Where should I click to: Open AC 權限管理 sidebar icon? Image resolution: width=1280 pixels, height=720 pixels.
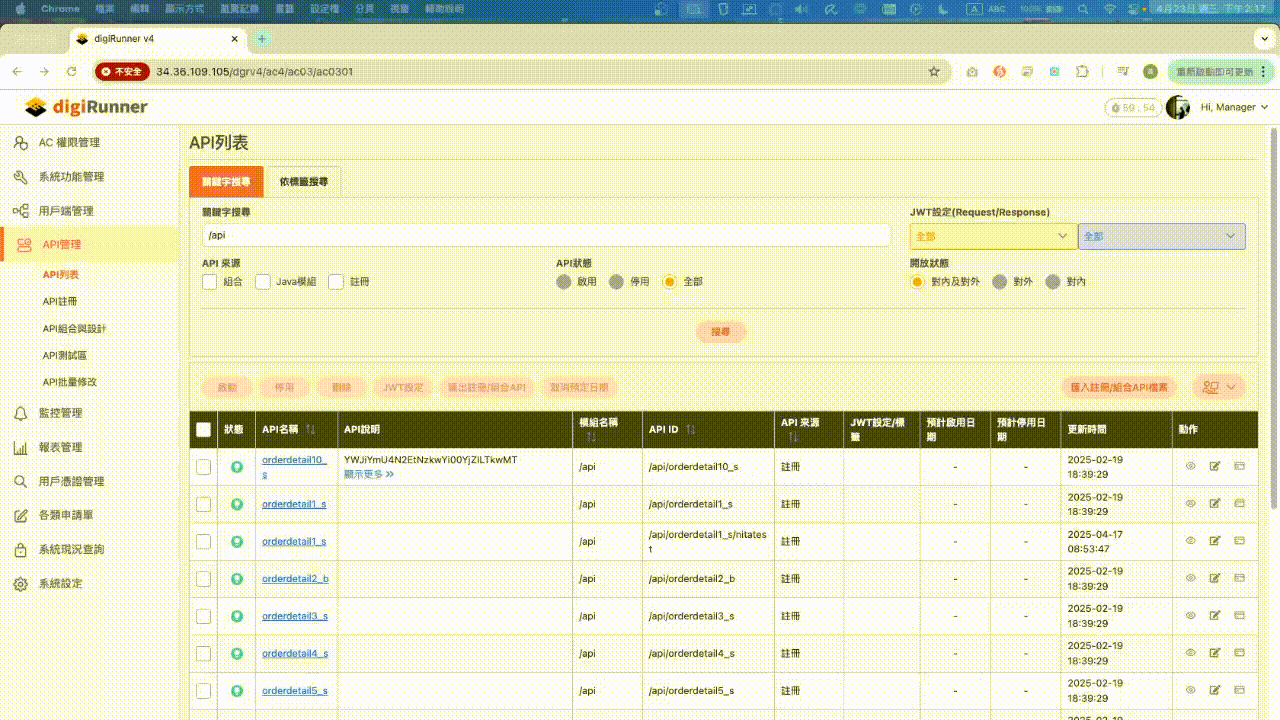20,143
